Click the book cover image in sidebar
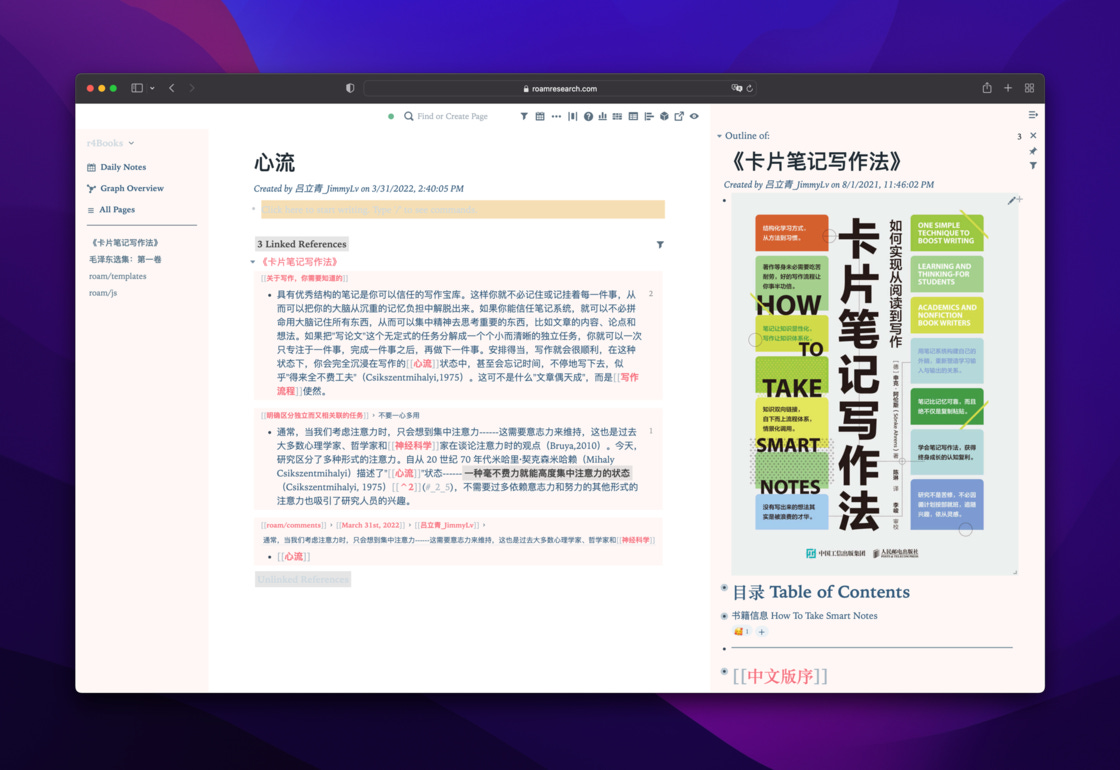This screenshot has height=770, width=1120. tap(874, 384)
